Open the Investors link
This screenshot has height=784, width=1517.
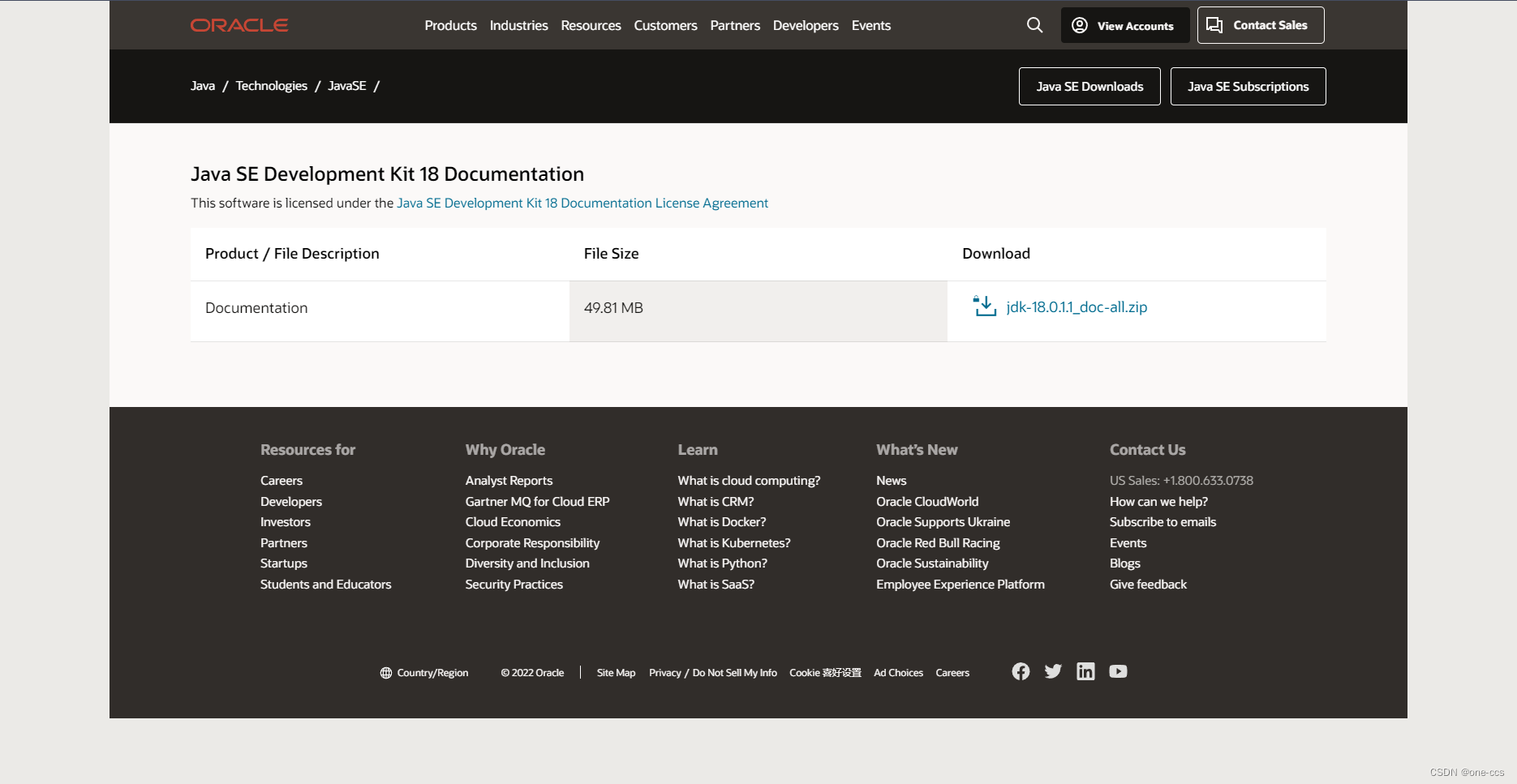point(286,522)
